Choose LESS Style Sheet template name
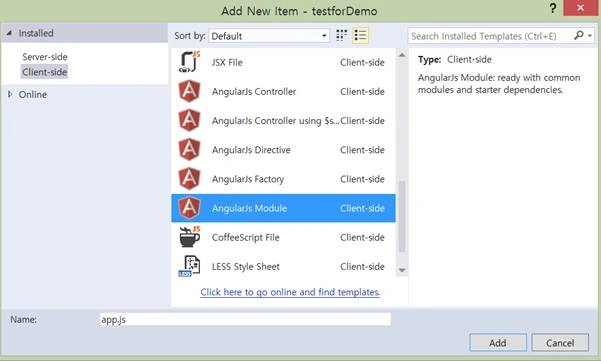Screen dimensions: 601x361 [246, 266]
